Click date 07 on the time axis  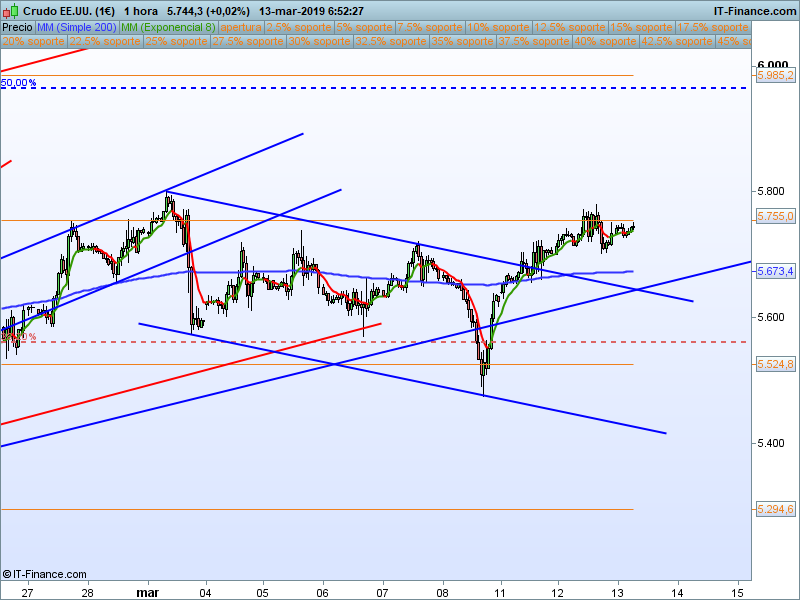[383, 592]
